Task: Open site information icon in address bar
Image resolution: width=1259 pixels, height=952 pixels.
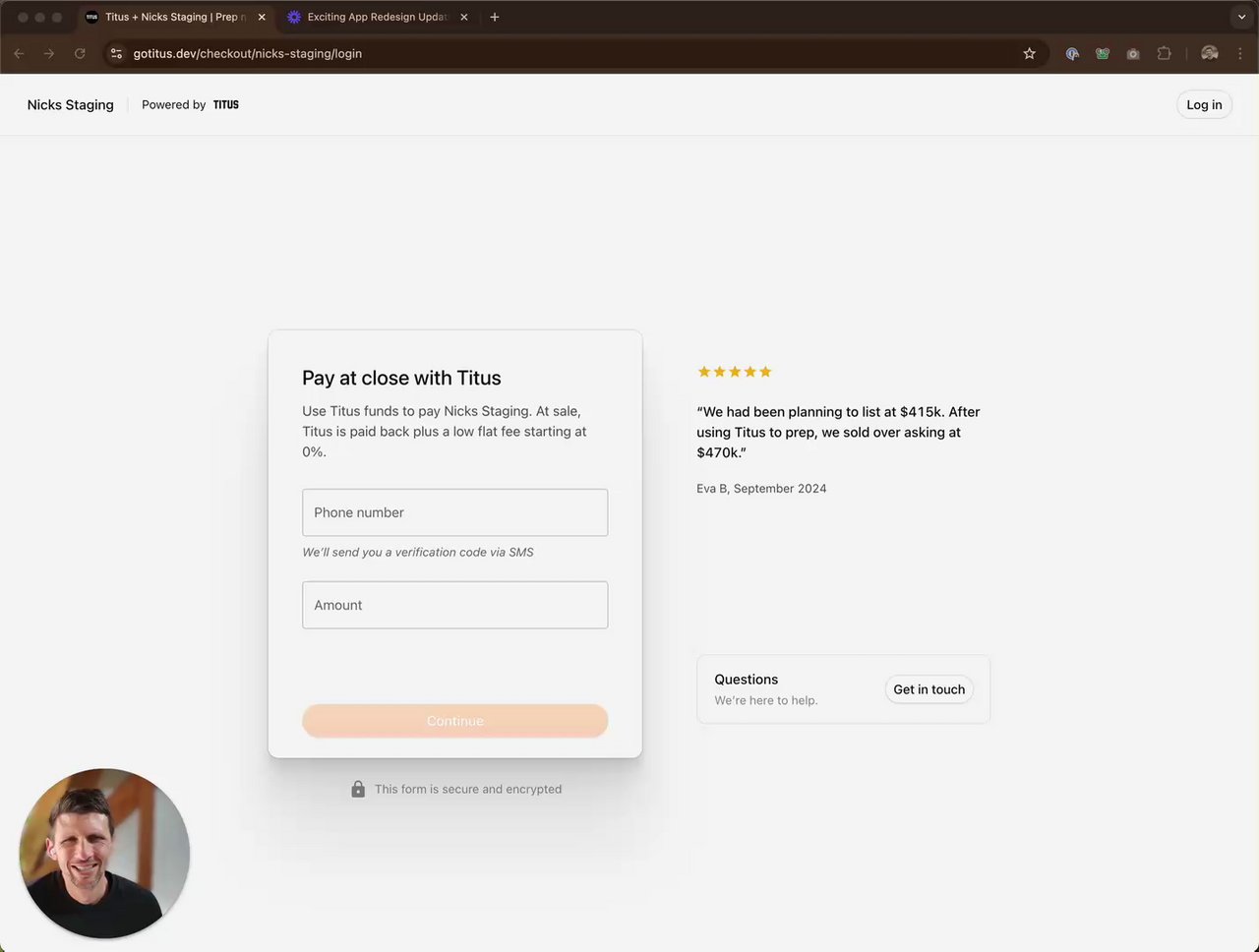Action: [x=117, y=53]
